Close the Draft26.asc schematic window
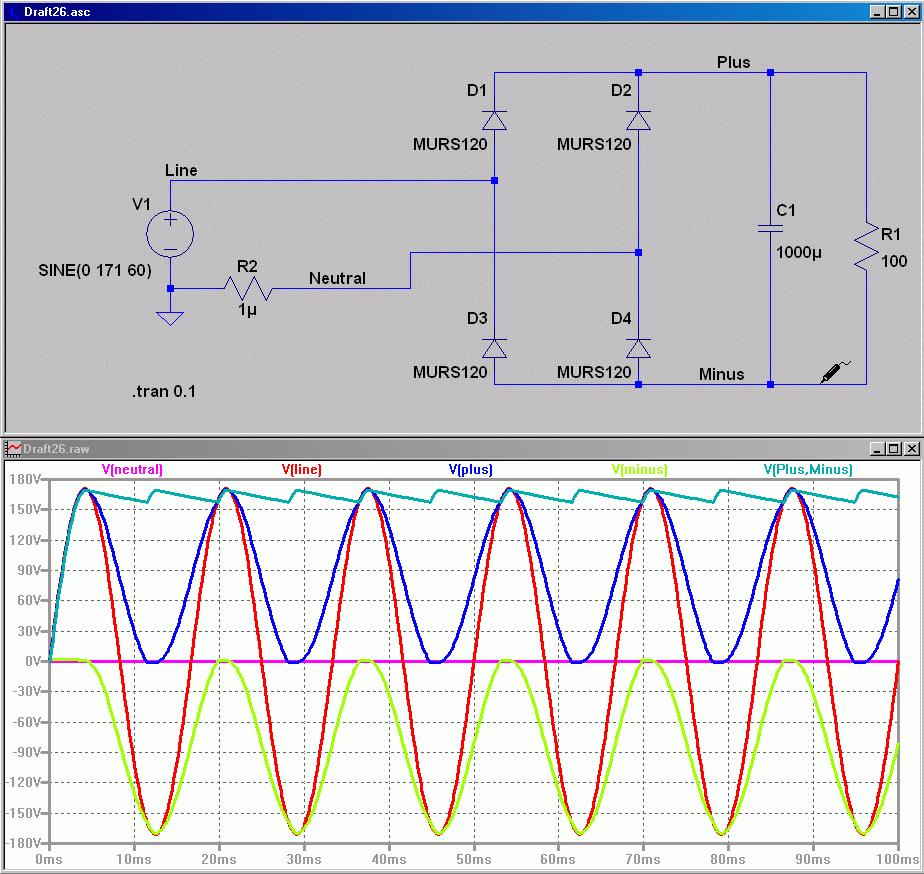 tap(911, 12)
